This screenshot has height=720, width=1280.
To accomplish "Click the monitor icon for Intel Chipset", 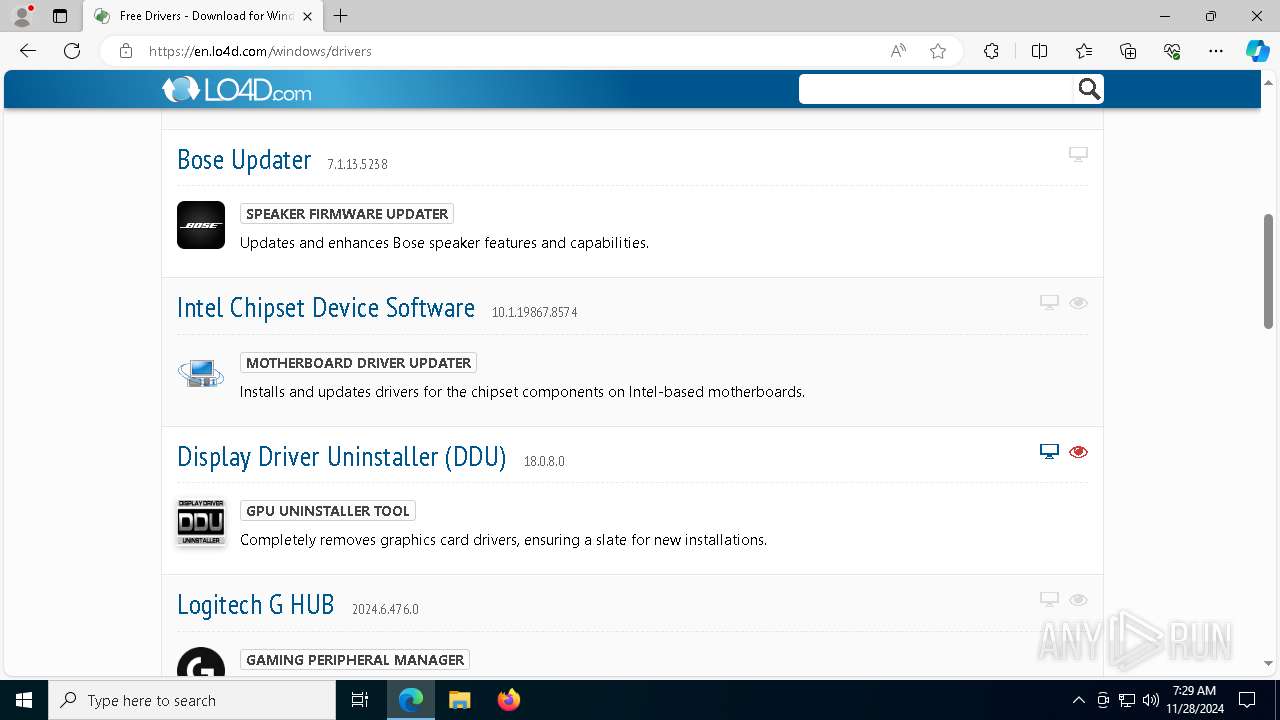I will click(1049, 302).
